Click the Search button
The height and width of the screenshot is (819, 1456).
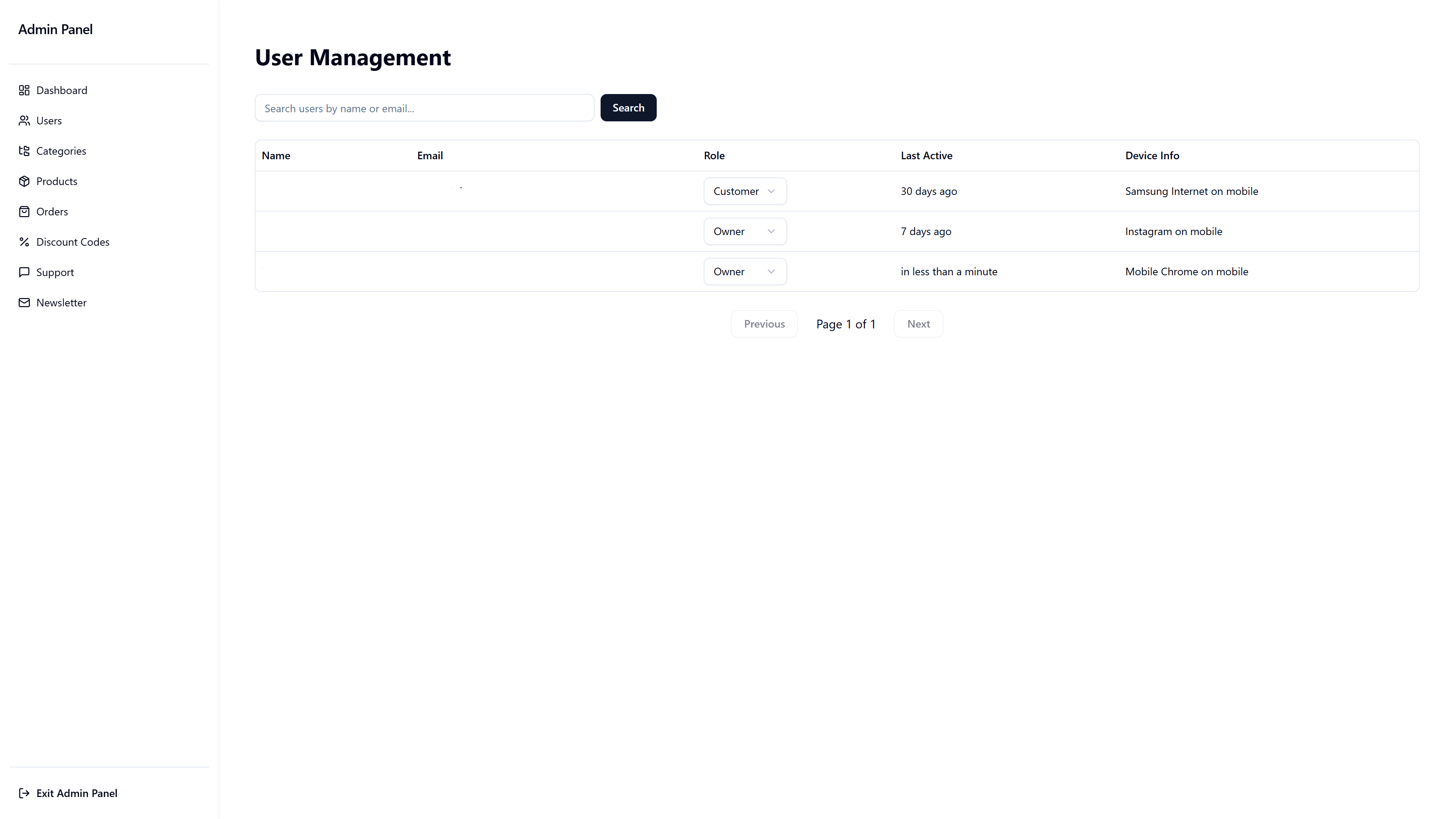pos(628,108)
